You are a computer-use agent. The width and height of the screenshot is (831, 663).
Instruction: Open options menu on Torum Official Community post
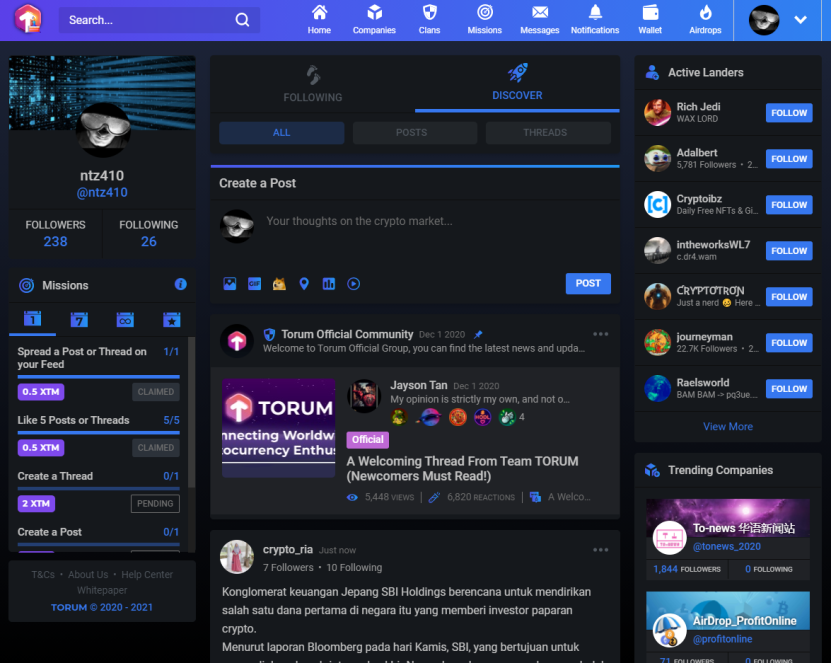tap(600, 334)
